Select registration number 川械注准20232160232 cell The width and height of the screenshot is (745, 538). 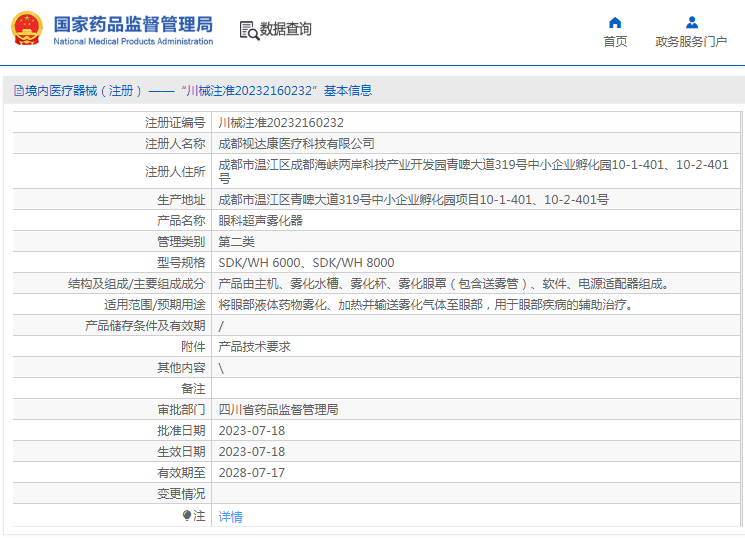tap(281, 123)
